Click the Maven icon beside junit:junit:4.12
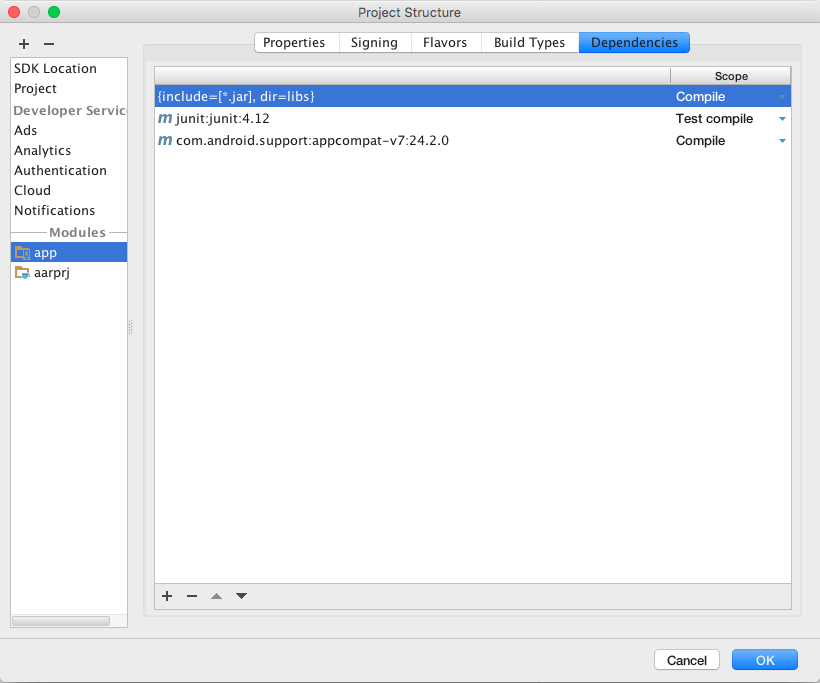The width and height of the screenshot is (820, 683). pyautogui.click(x=165, y=119)
